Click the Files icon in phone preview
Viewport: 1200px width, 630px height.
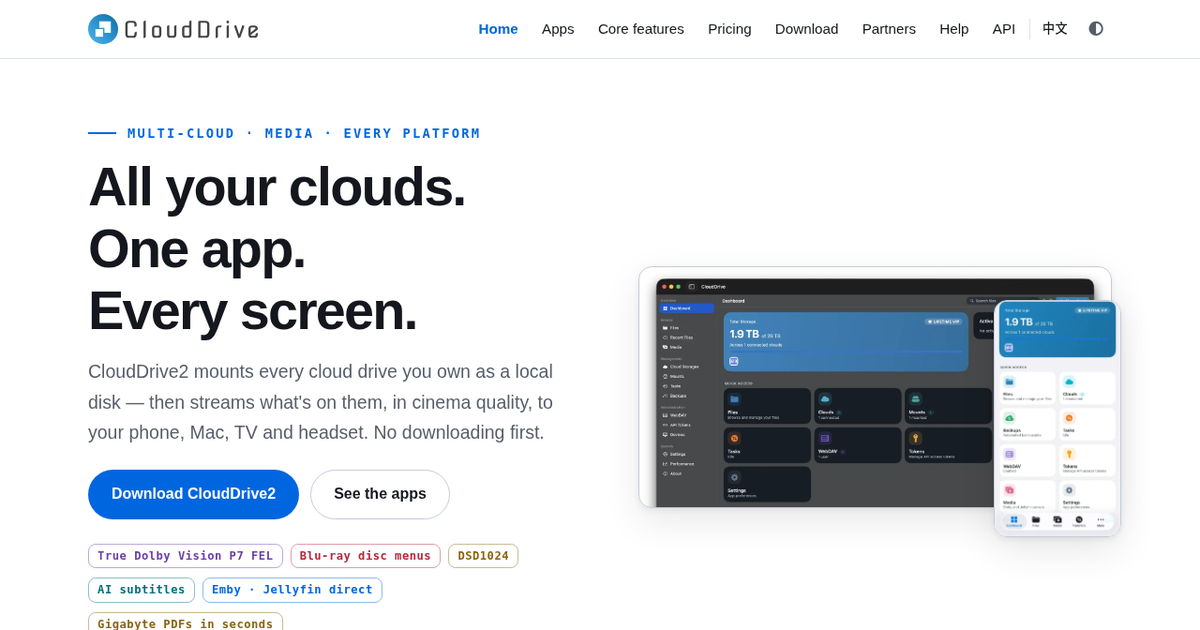1009,382
